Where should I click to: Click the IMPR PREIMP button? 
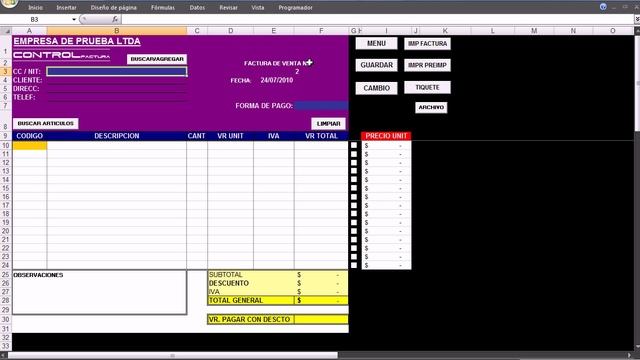click(x=427, y=65)
